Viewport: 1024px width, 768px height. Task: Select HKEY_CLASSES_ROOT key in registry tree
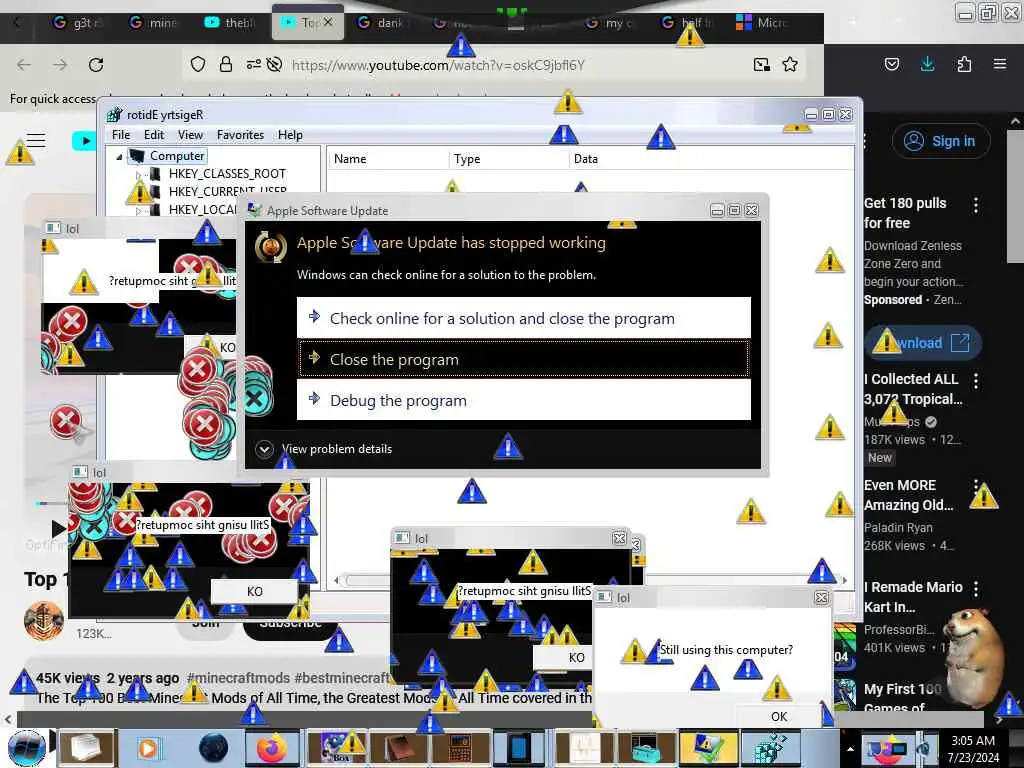[227, 174]
